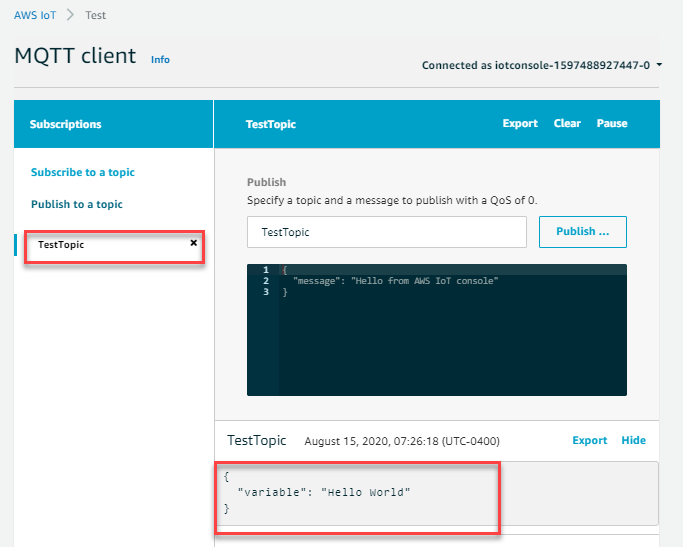Remove TestTopic subscription with the x icon
The image size is (683, 547).
click(x=193, y=242)
